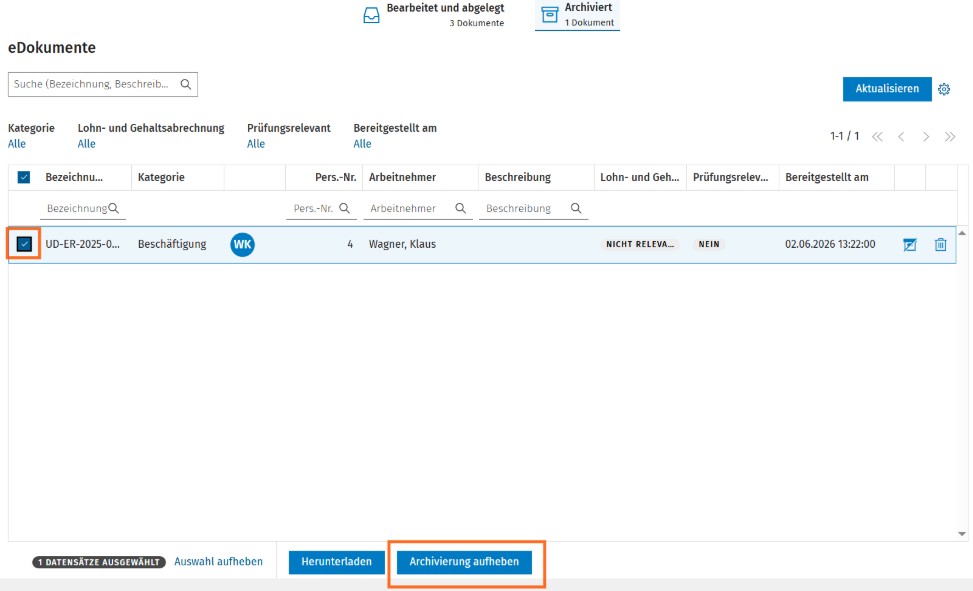Click the Aktualisieren button

point(887,89)
